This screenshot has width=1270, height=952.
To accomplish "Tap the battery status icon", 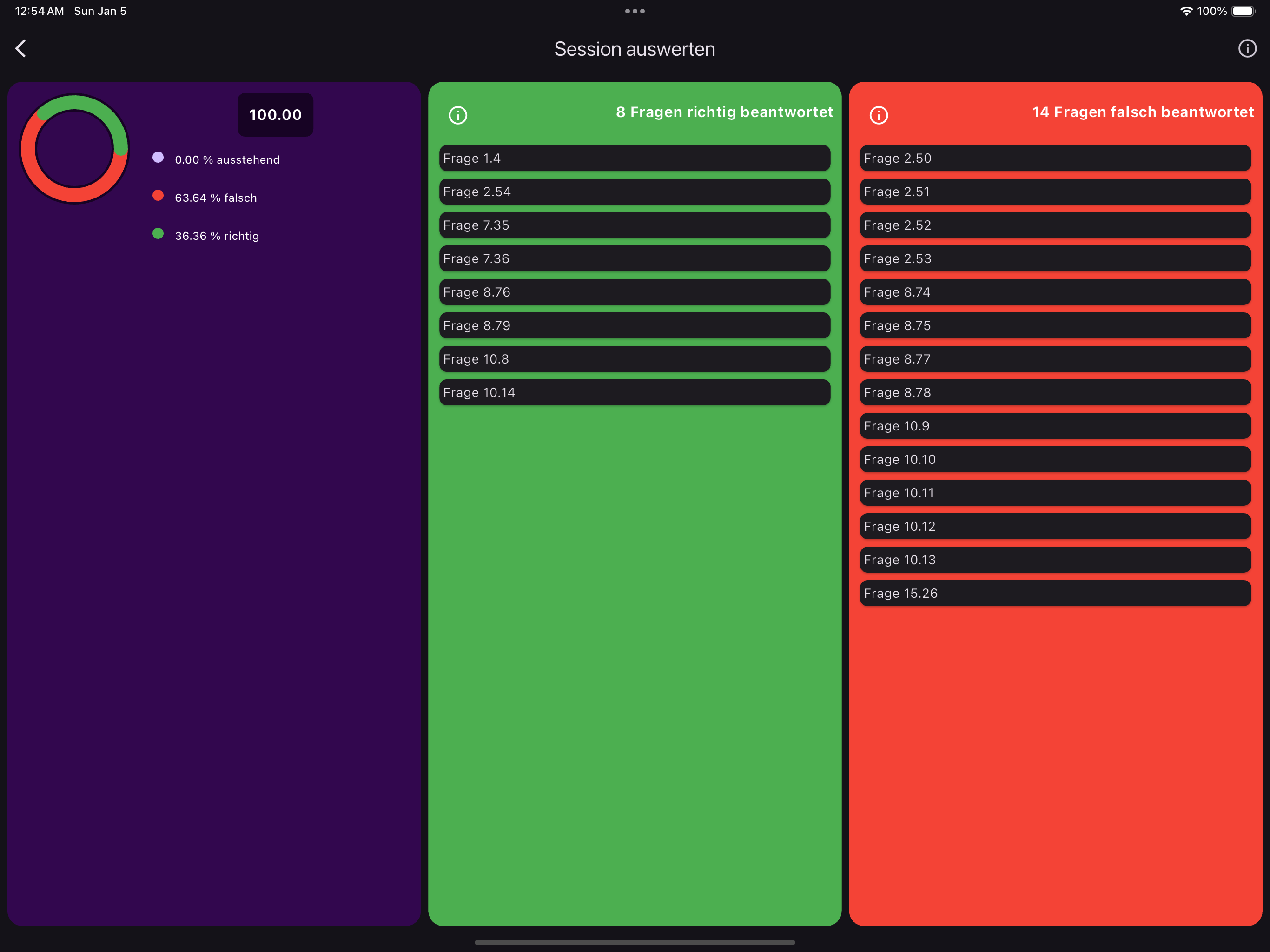I will (x=1244, y=11).
